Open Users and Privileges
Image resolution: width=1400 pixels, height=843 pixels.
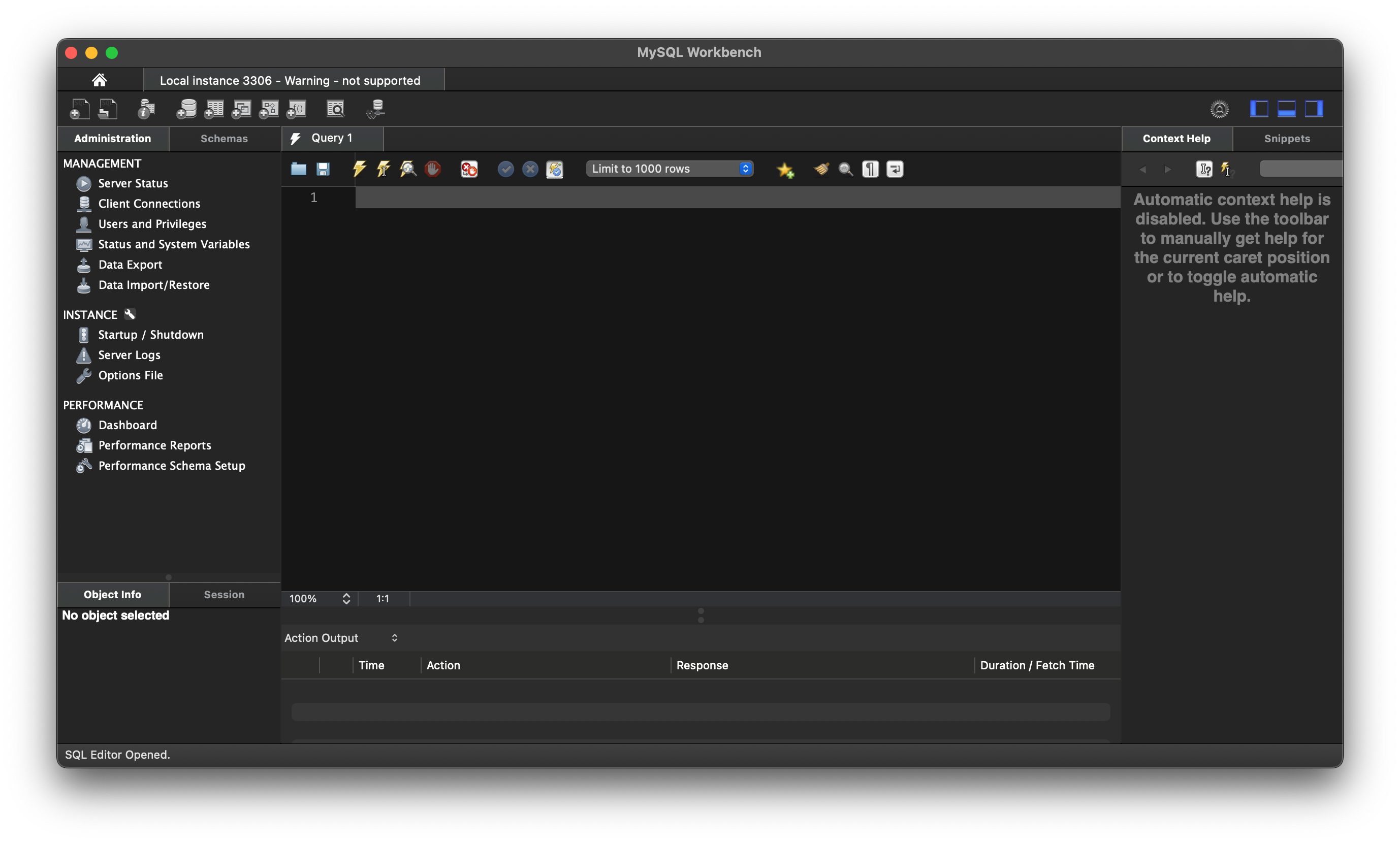[x=152, y=224]
